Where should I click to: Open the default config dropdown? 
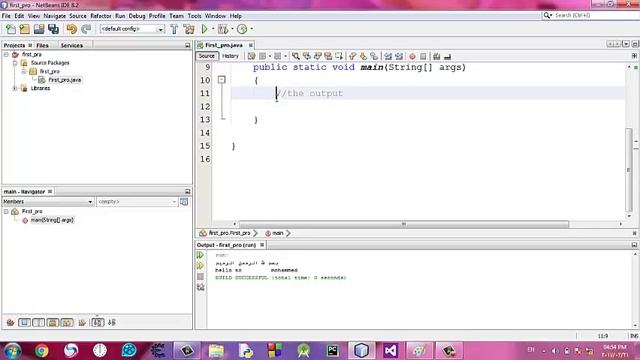[132, 29]
